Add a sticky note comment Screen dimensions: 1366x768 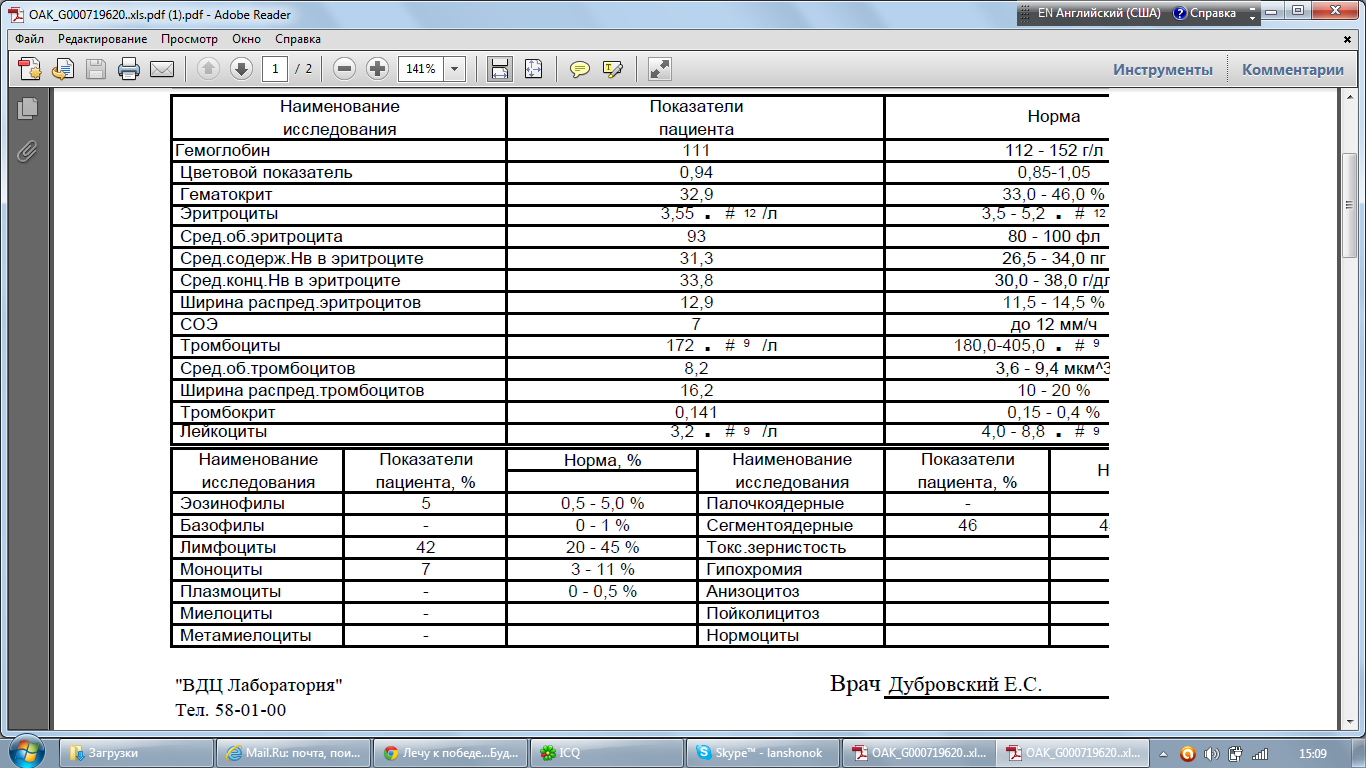(579, 69)
